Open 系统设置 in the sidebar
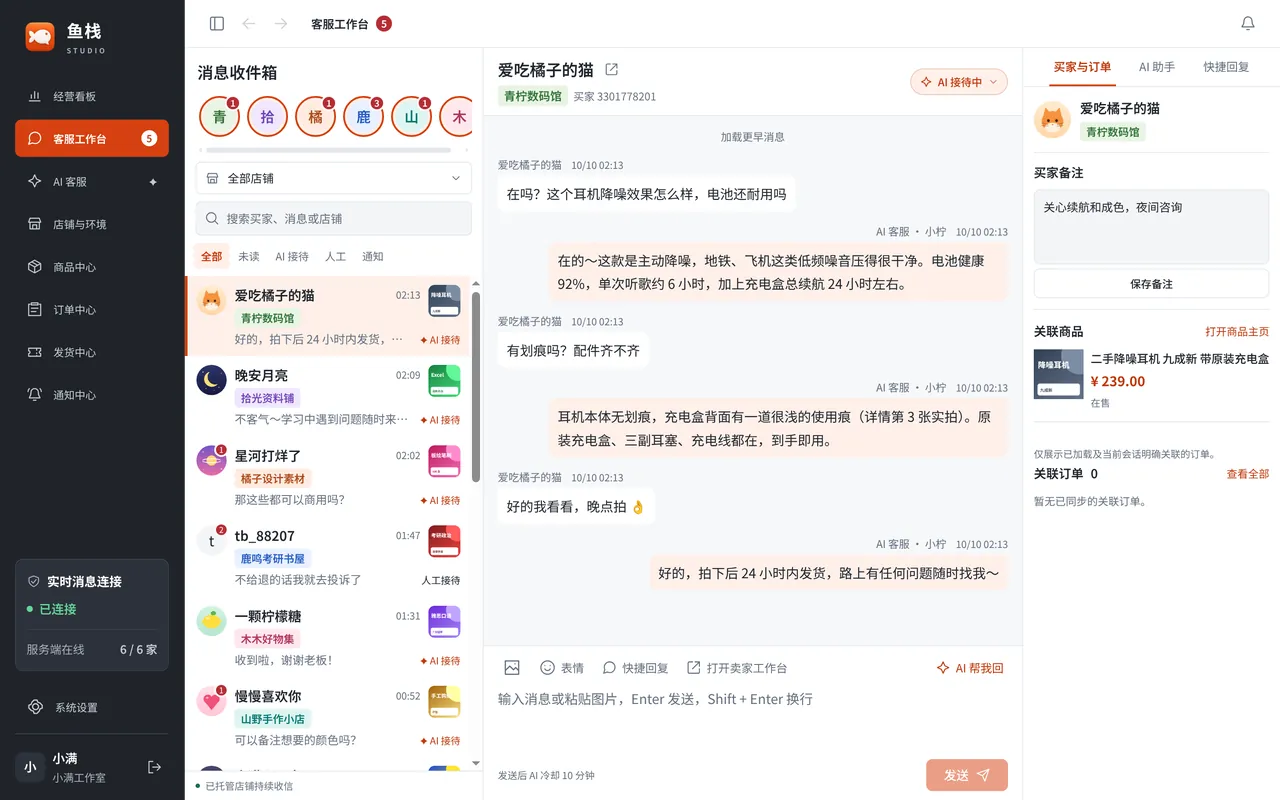Image resolution: width=1280 pixels, height=800 pixels. click(92, 707)
